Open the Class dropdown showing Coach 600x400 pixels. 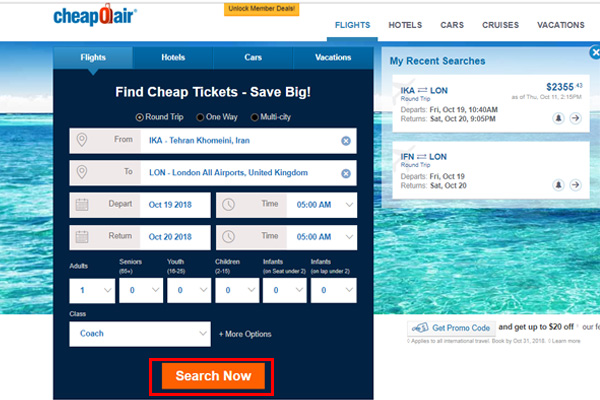[x=140, y=334]
